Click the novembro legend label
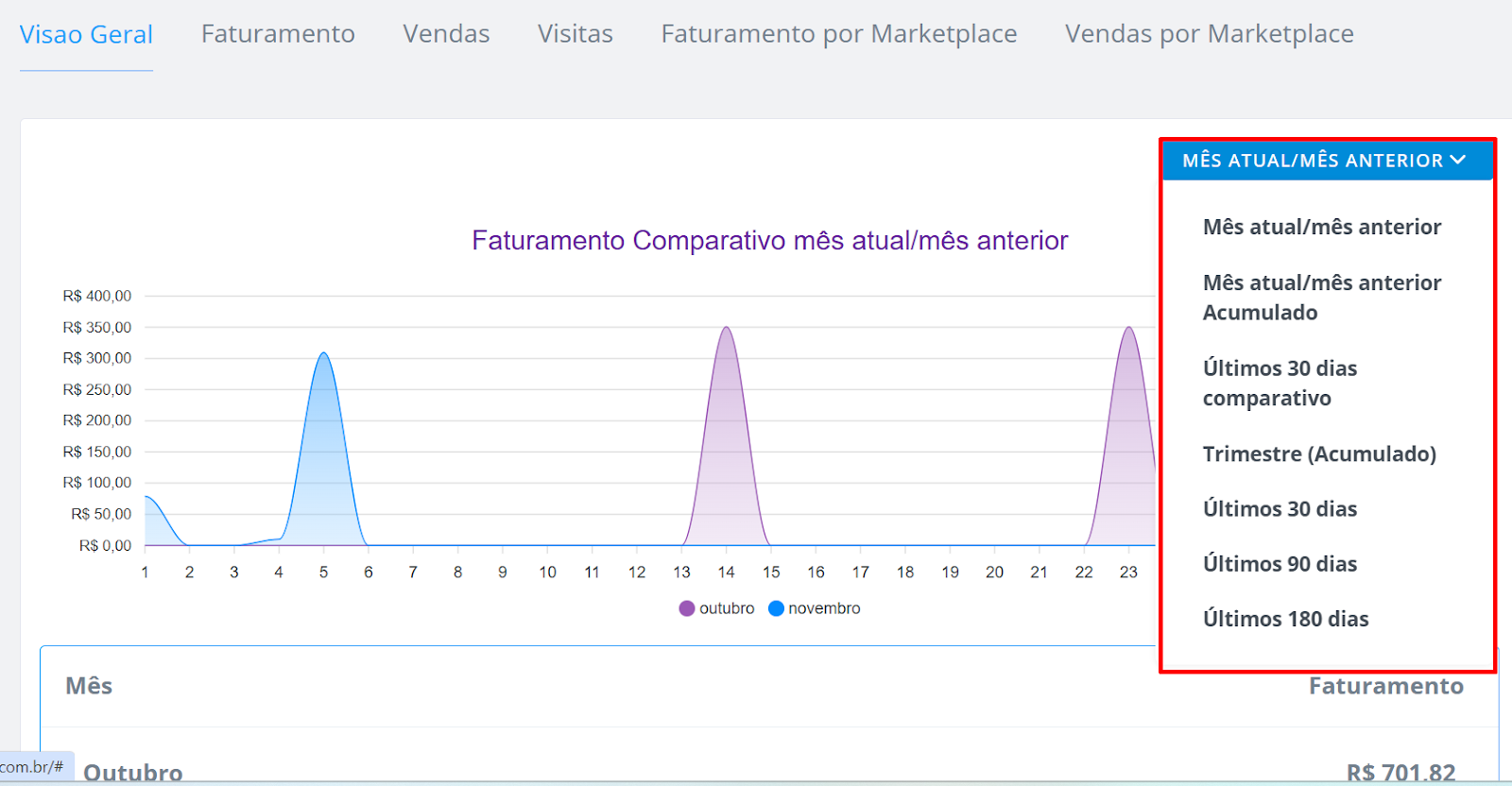Screen dimensions: 1512x786 (x=824, y=608)
